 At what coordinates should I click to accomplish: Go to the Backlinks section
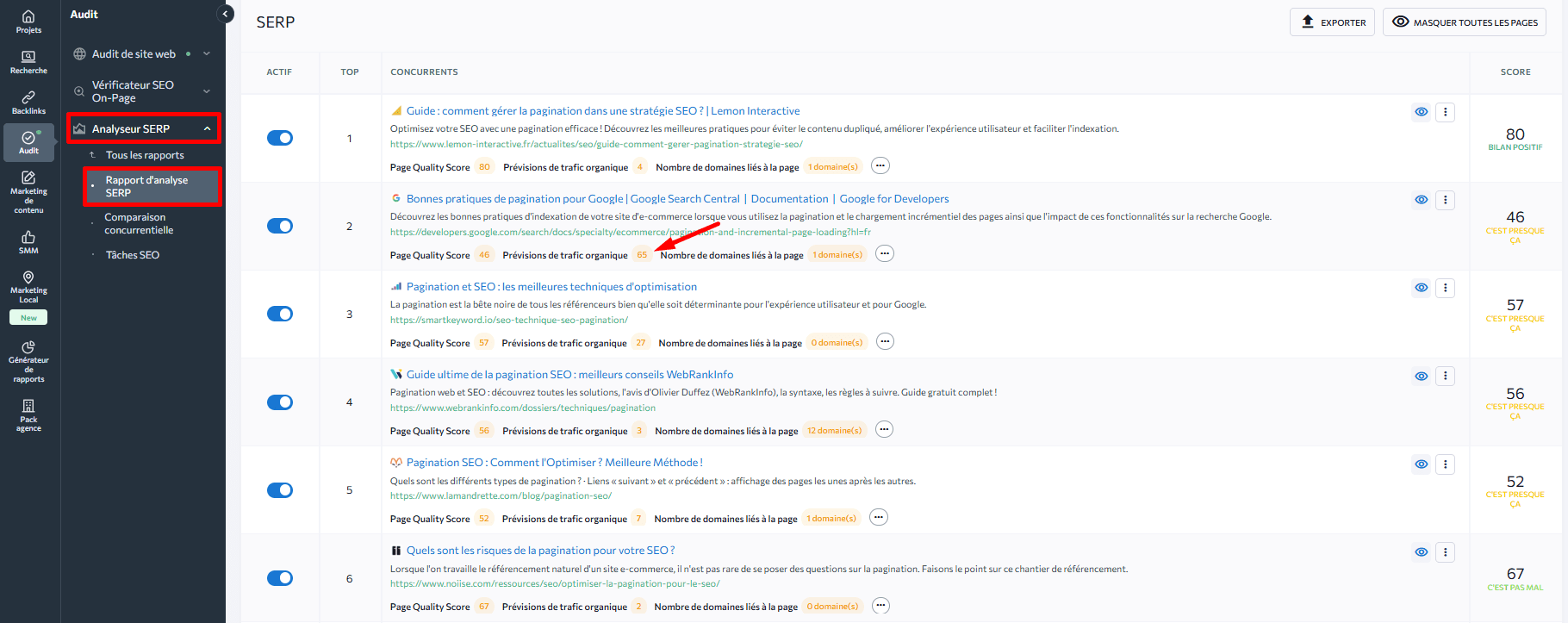(x=28, y=103)
